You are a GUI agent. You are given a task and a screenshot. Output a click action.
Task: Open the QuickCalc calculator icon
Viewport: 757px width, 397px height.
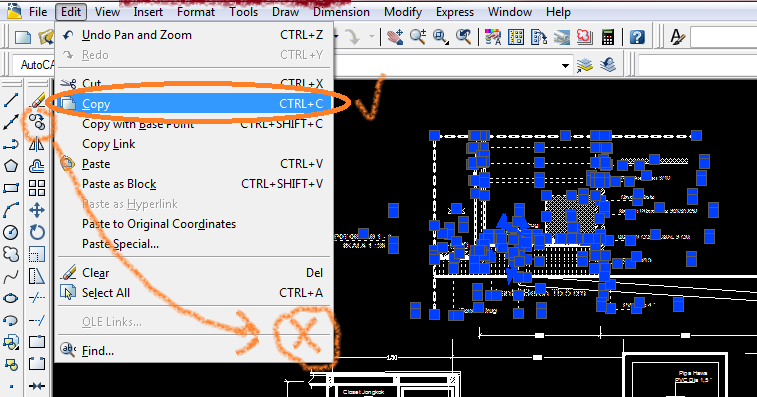608,37
